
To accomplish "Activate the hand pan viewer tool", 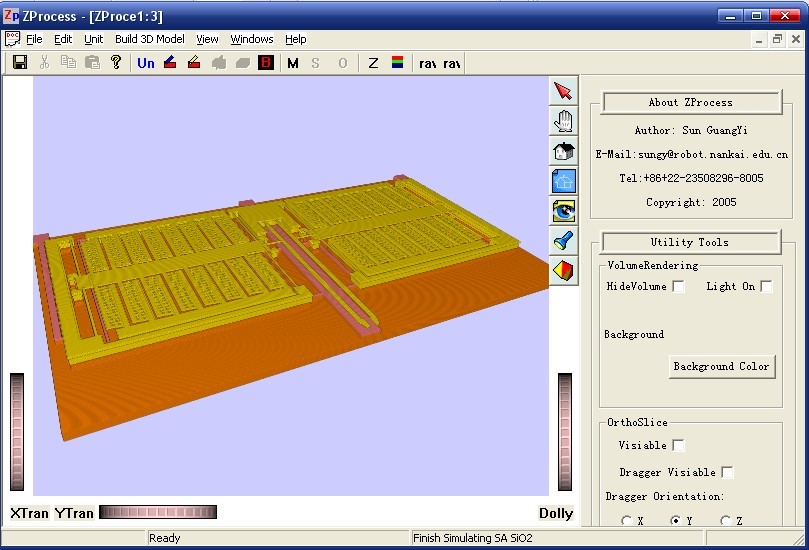I will (563, 122).
